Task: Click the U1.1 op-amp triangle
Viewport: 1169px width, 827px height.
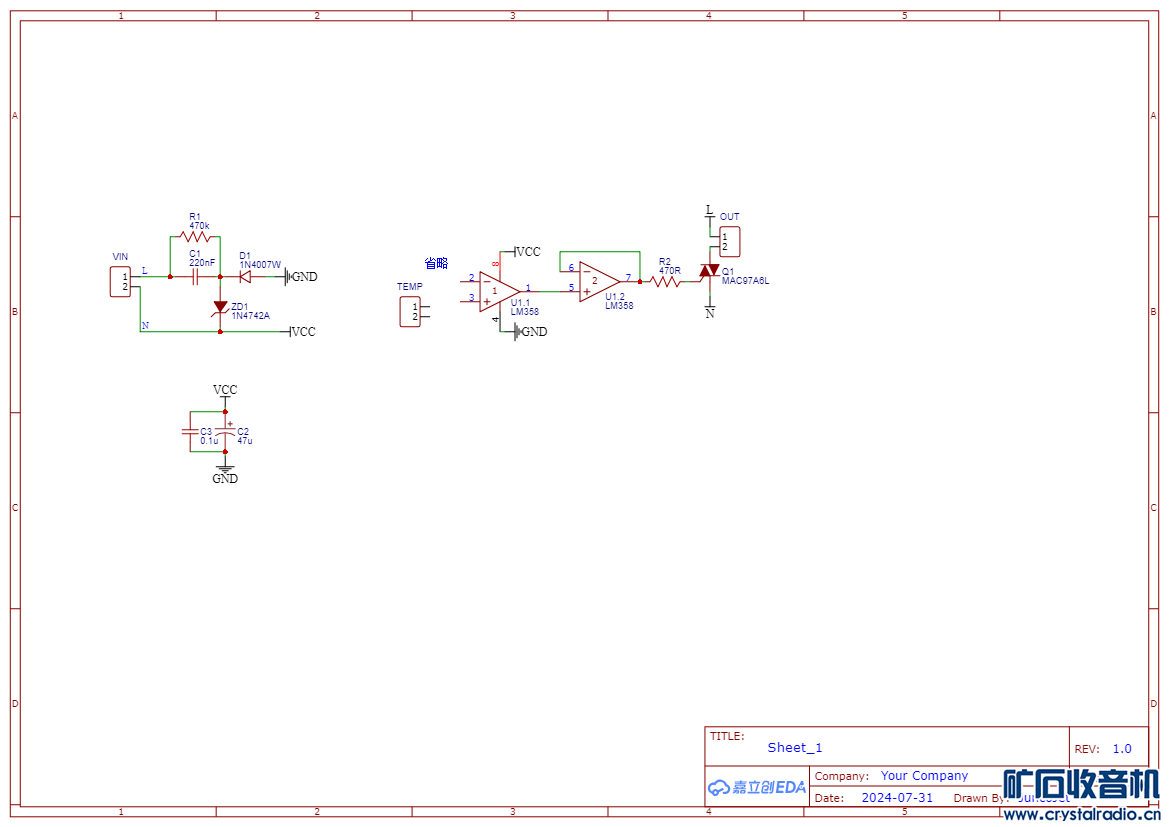Action: pos(498,291)
